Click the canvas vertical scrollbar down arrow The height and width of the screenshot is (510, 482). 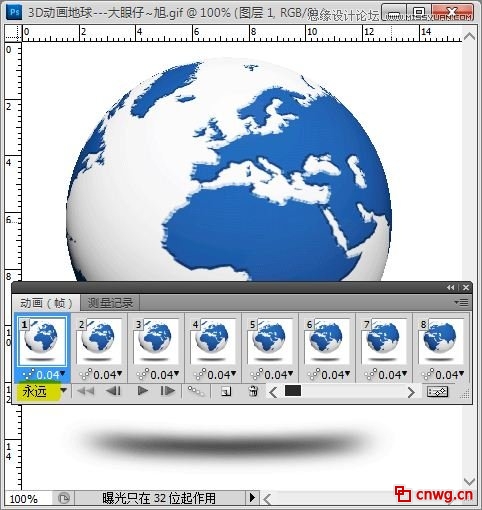click(469, 481)
